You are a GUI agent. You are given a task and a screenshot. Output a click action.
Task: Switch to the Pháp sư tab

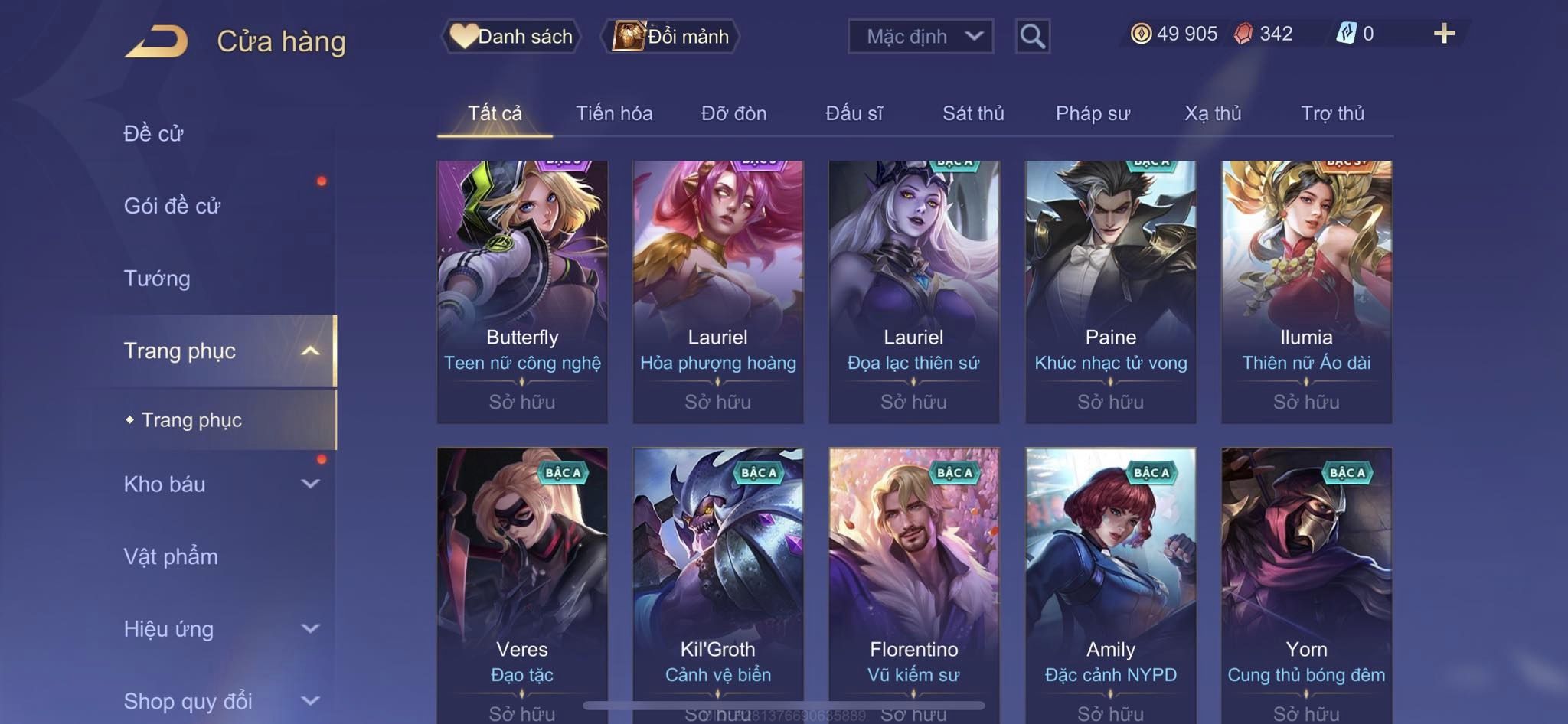(1093, 113)
